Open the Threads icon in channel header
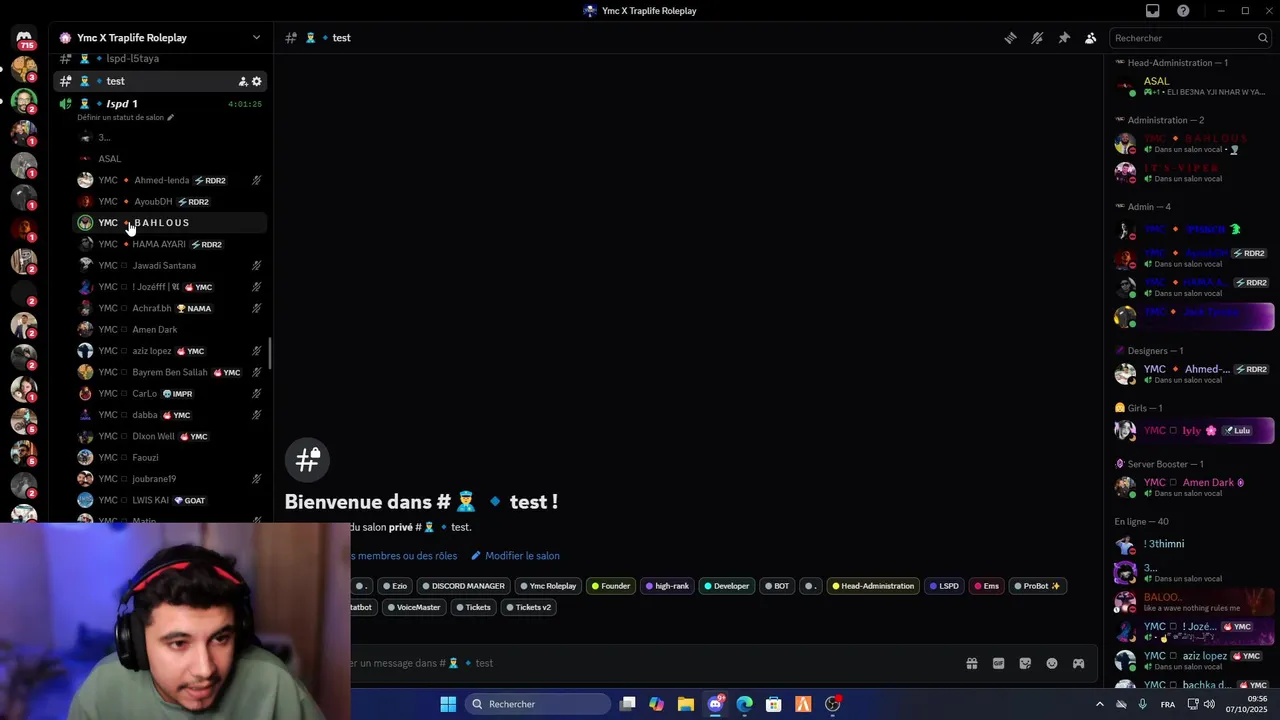1280x720 pixels. (1010, 38)
